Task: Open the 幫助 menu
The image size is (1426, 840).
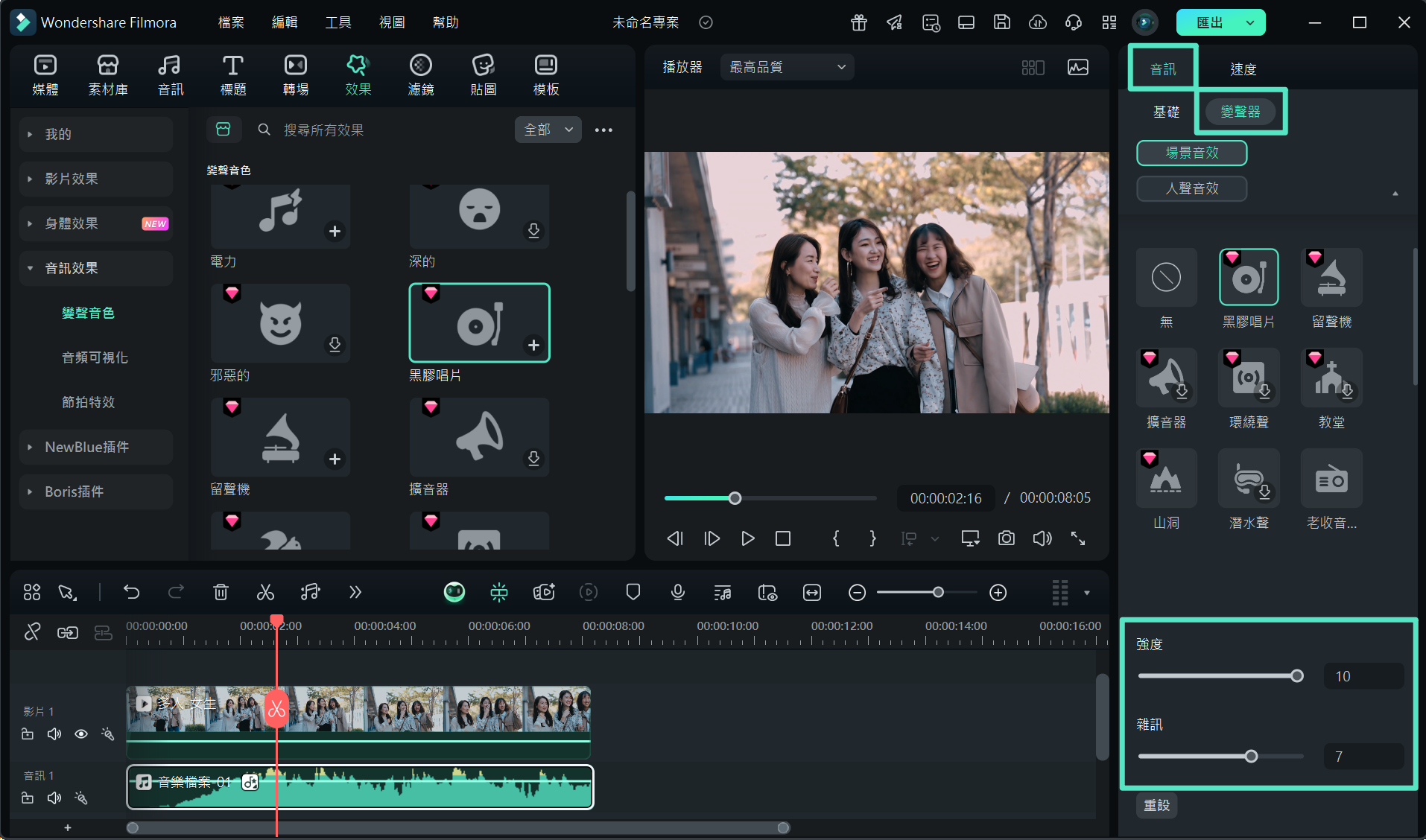Action: click(x=446, y=22)
